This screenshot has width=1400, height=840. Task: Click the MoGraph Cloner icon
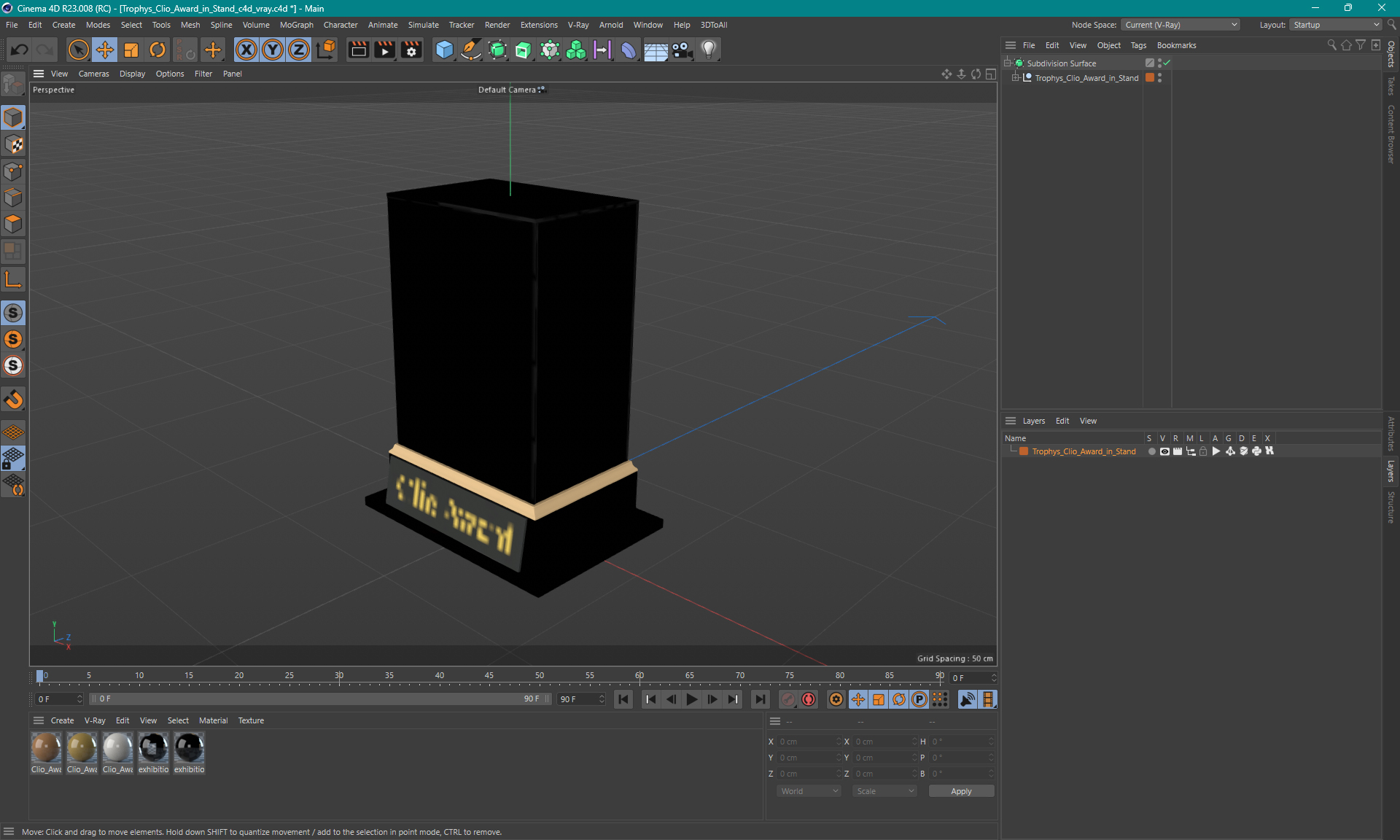coord(576,50)
